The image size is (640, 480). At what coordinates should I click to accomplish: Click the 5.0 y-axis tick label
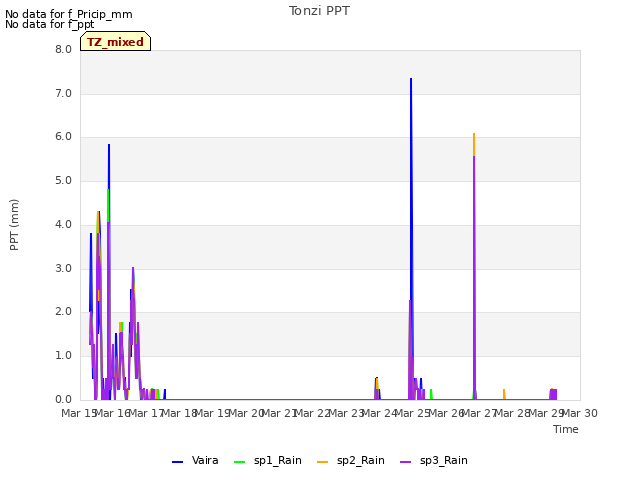coord(63,180)
